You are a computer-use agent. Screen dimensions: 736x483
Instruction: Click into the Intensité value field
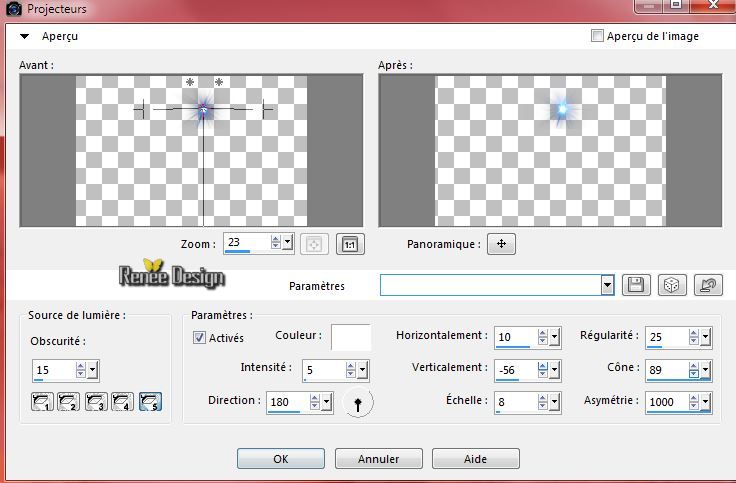(x=324, y=370)
